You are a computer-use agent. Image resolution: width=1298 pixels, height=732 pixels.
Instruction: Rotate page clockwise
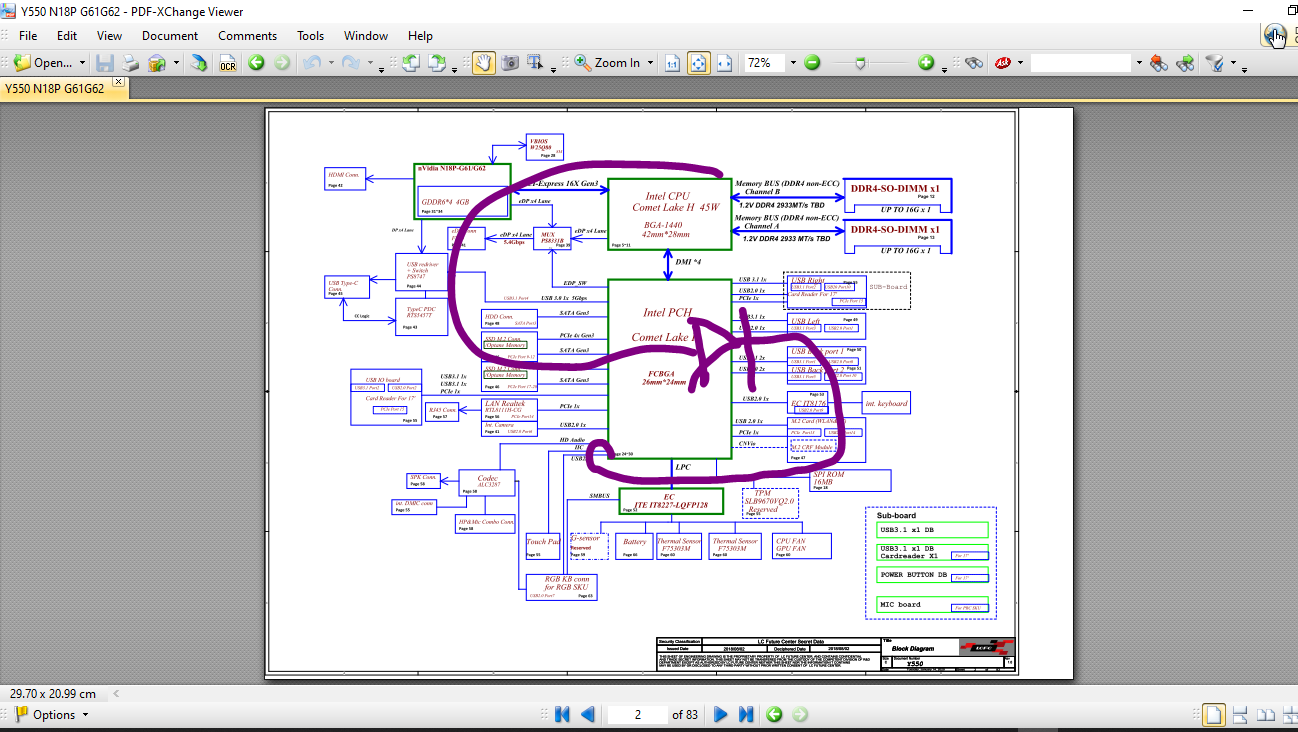[436, 63]
